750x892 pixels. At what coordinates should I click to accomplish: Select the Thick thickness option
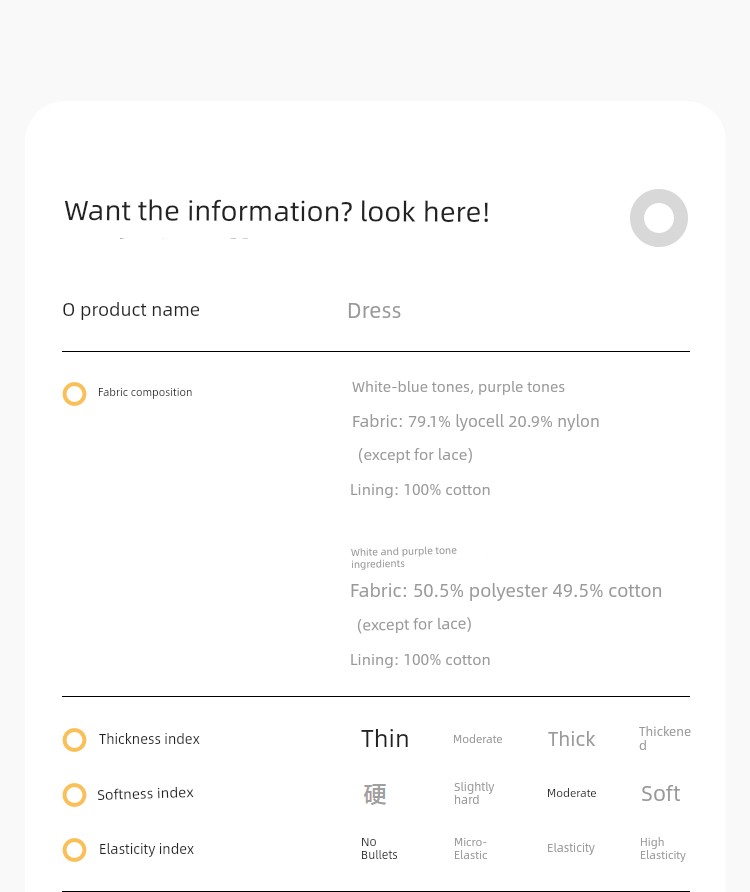coord(571,739)
